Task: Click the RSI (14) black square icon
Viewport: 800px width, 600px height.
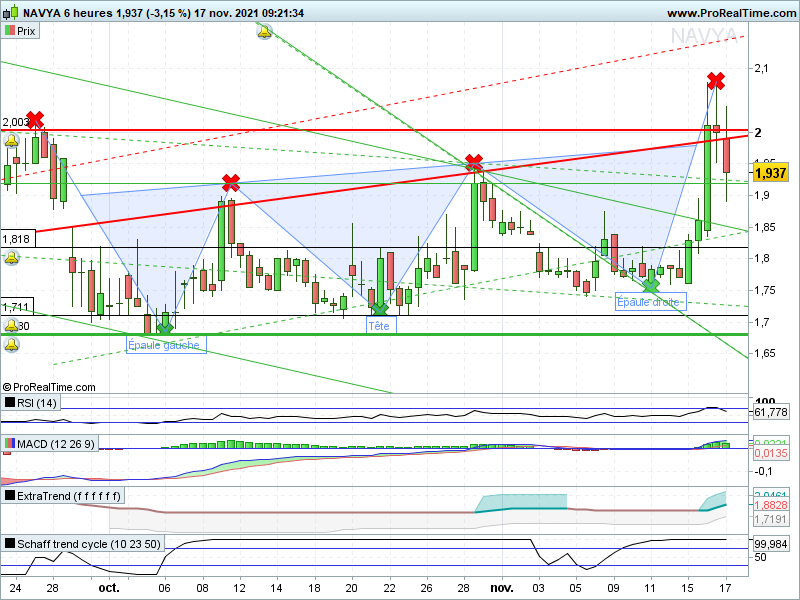Action: (9, 402)
